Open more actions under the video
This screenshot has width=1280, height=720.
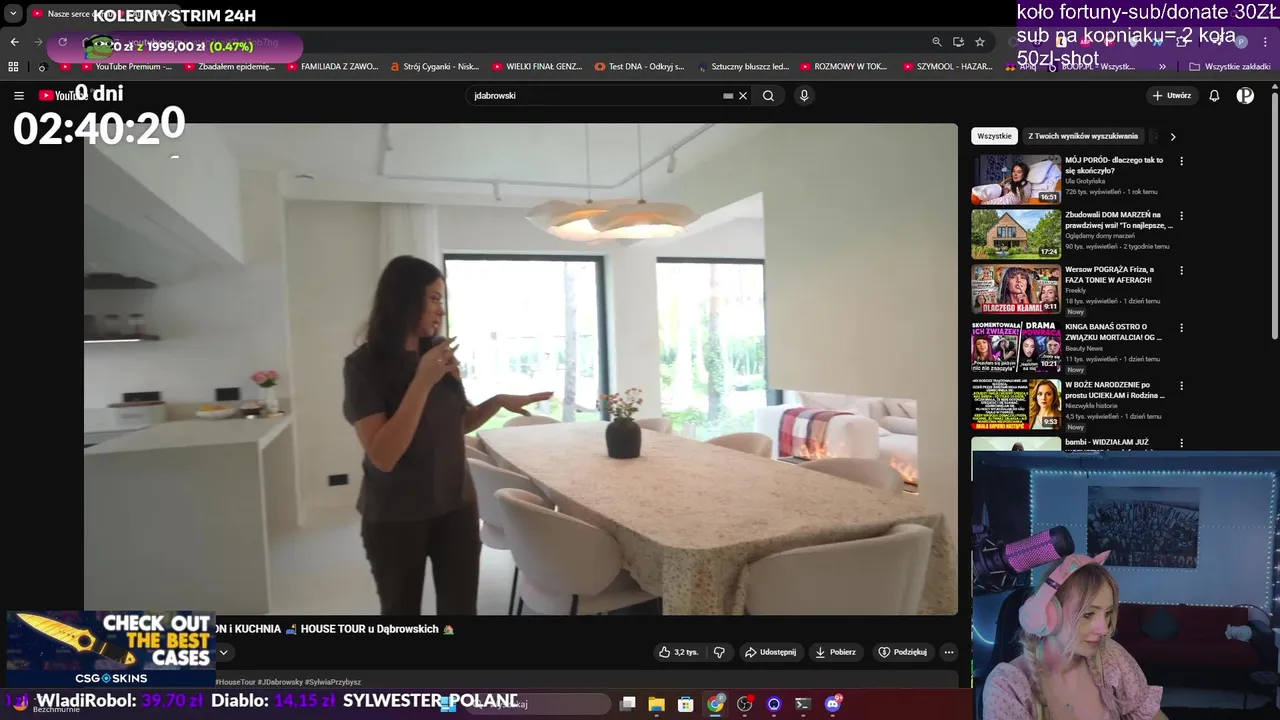(x=949, y=652)
